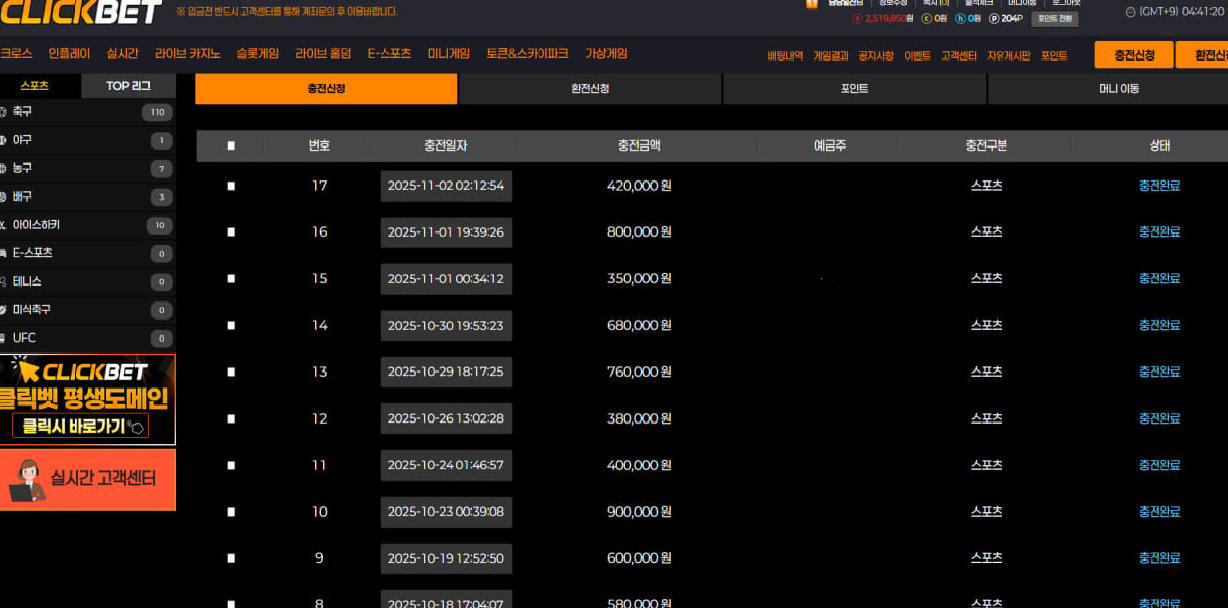The image size is (1228, 608).
Task: Check the box for deposit row 17
Action: 231,186
